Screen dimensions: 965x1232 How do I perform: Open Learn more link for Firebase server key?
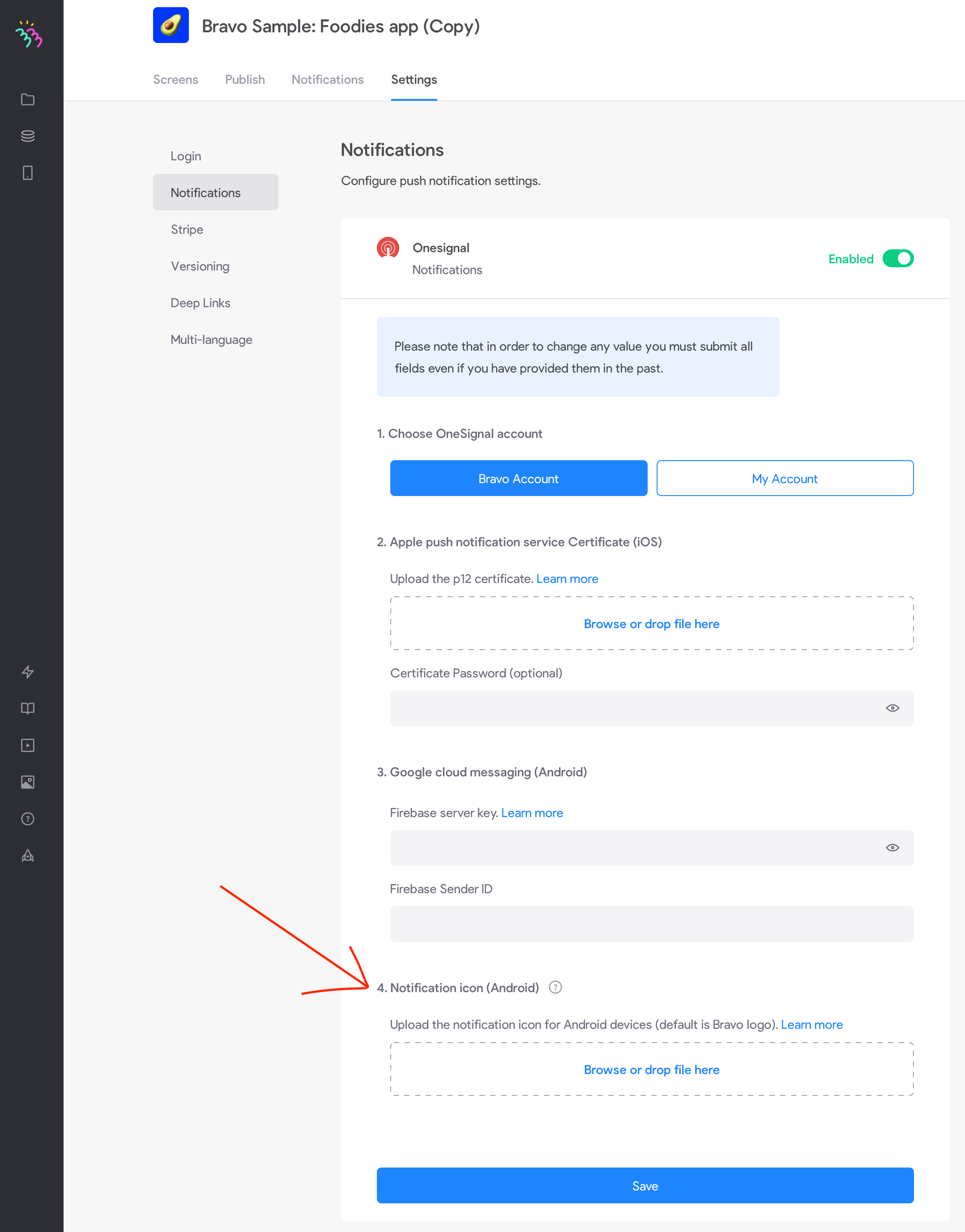click(x=532, y=813)
